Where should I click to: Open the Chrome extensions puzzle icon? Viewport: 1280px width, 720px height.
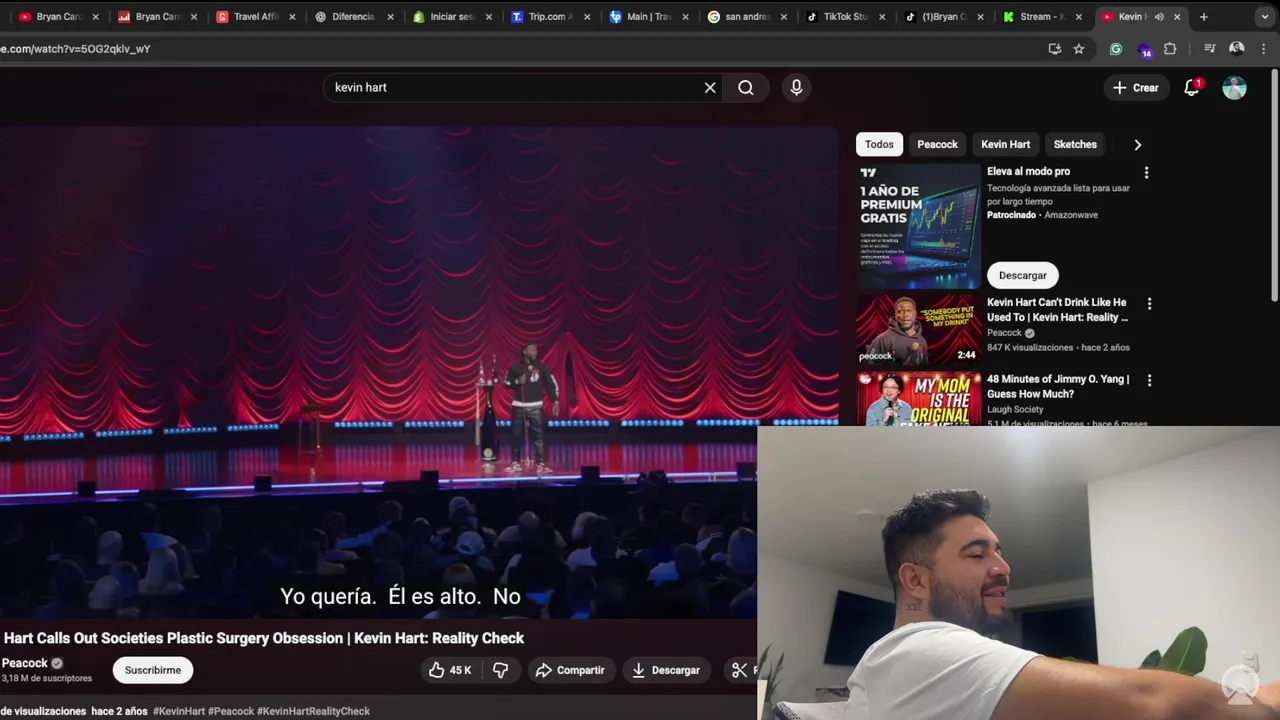point(1170,48)
